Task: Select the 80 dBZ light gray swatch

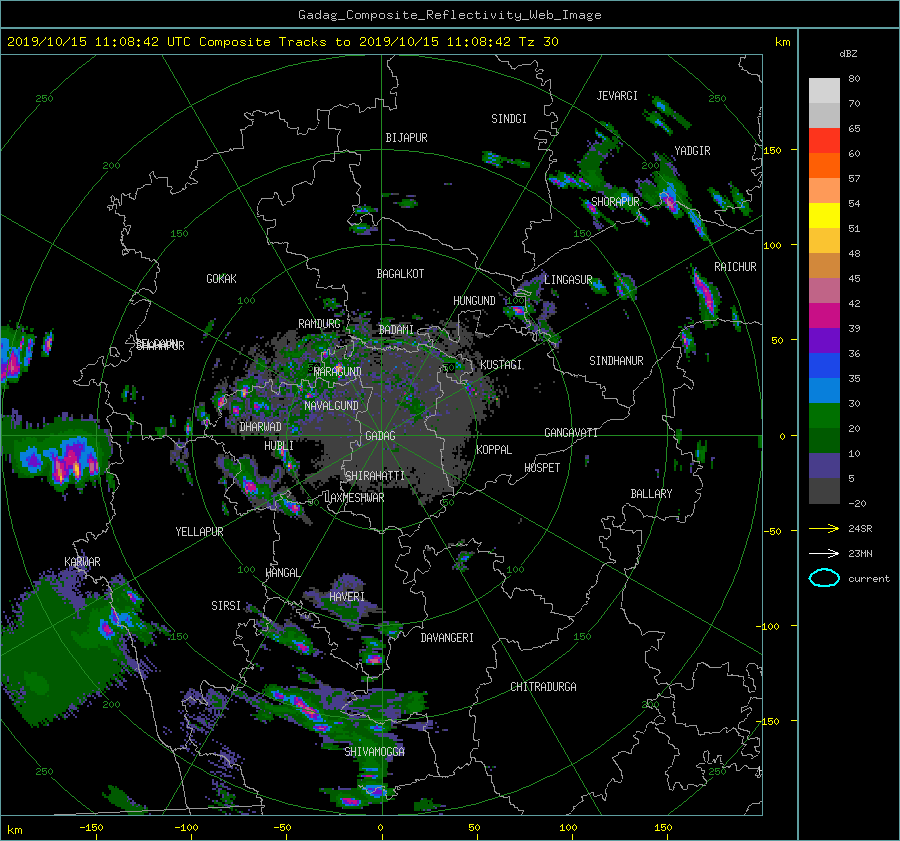Action: [x=824, y=90]
